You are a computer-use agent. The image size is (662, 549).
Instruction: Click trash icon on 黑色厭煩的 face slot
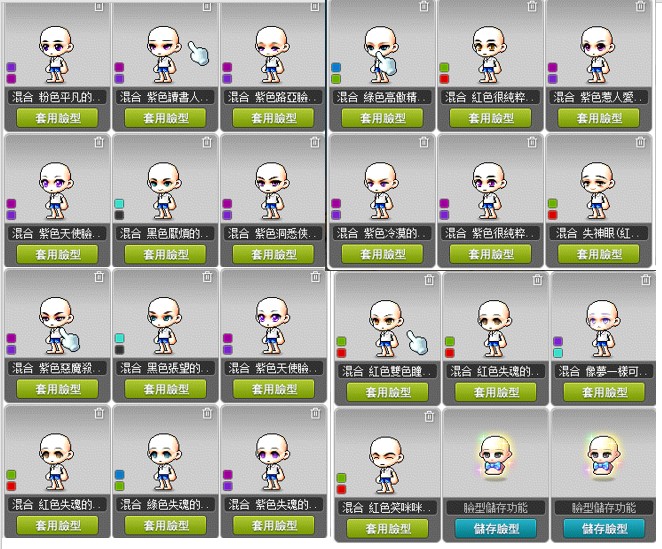(x=207, y=142)
